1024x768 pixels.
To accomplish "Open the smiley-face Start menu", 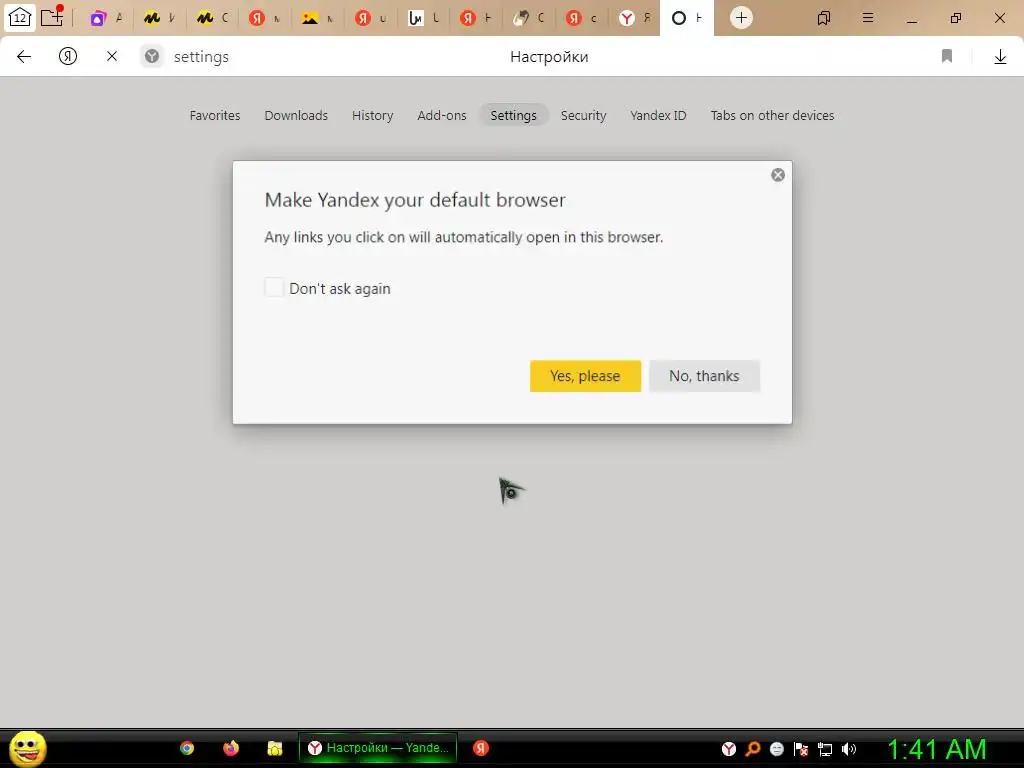I will point(27,748).
